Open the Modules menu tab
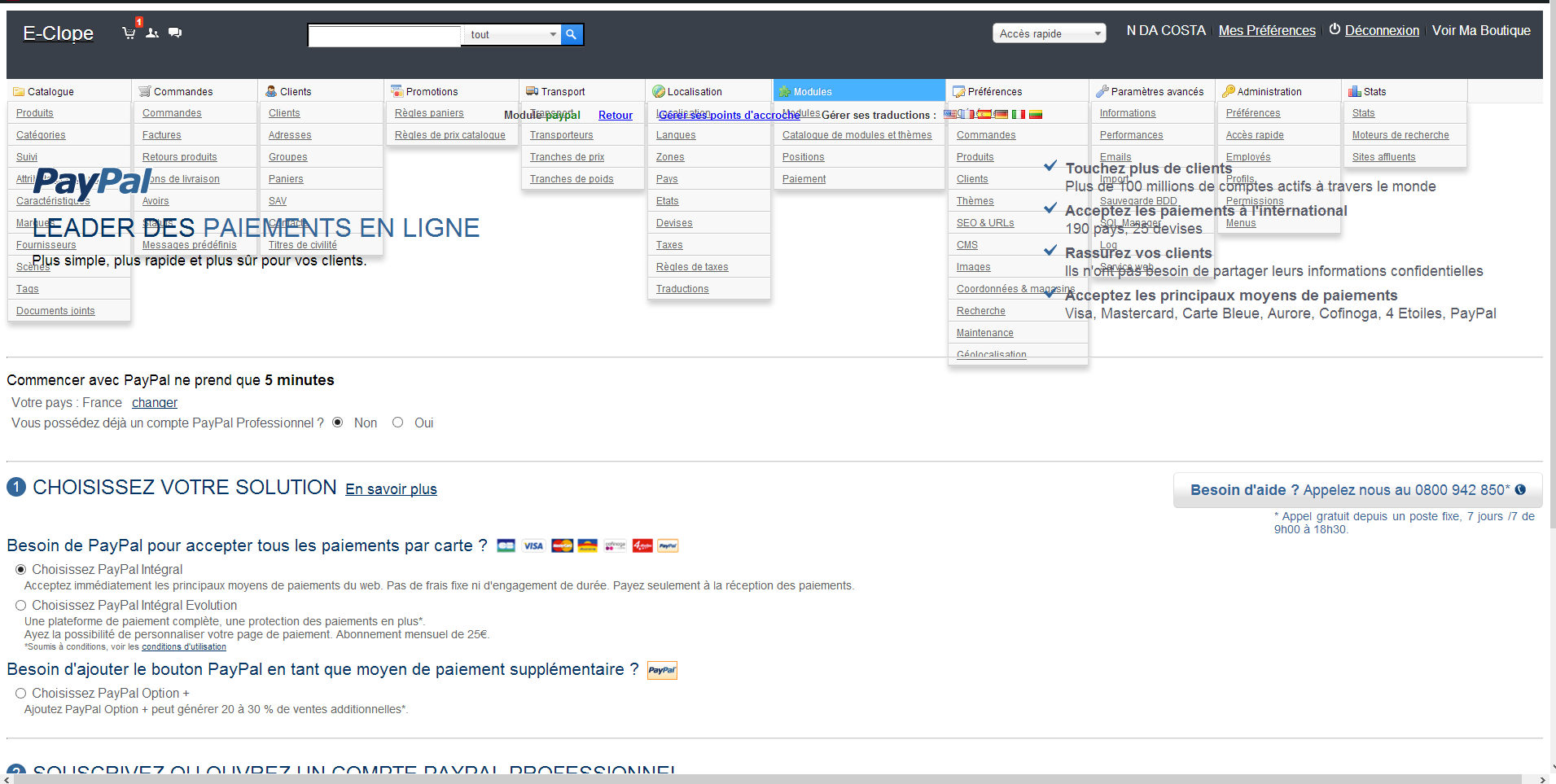The width and height of the screenshot is (1556, 784). (x=859, y=91)
